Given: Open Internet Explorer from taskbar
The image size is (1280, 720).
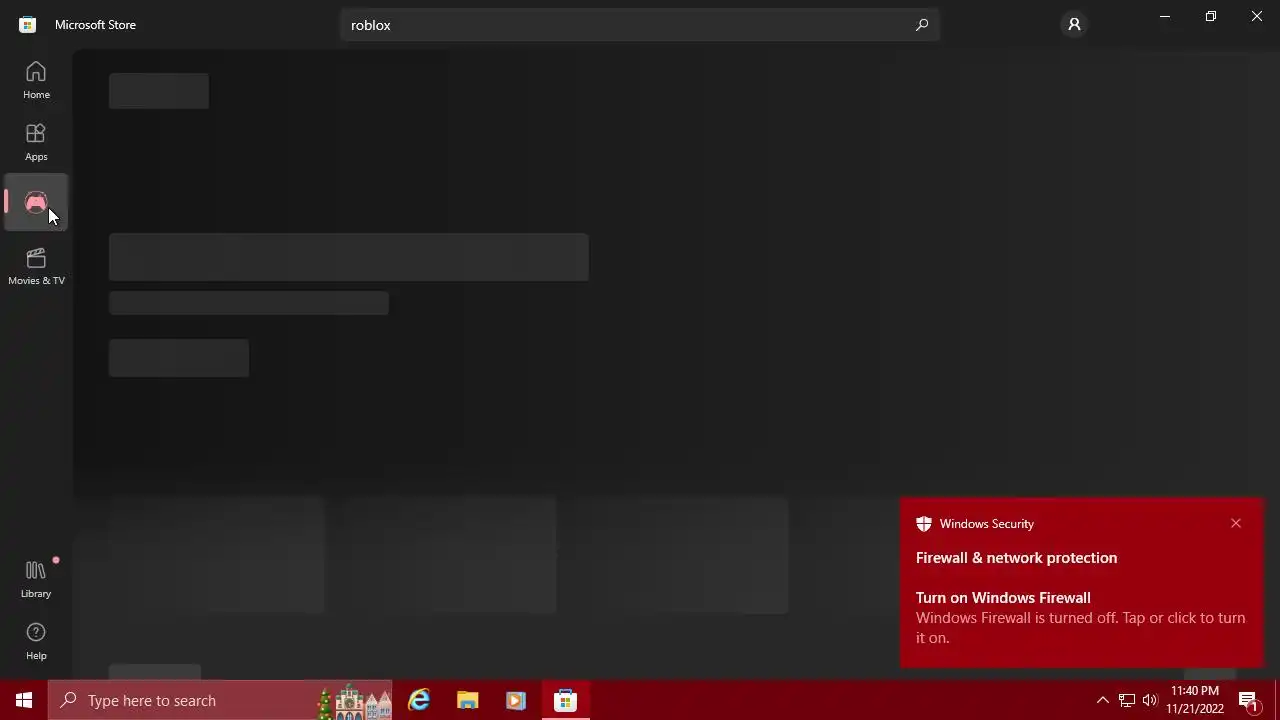Looking at the screenshot, I should point(419,700).
